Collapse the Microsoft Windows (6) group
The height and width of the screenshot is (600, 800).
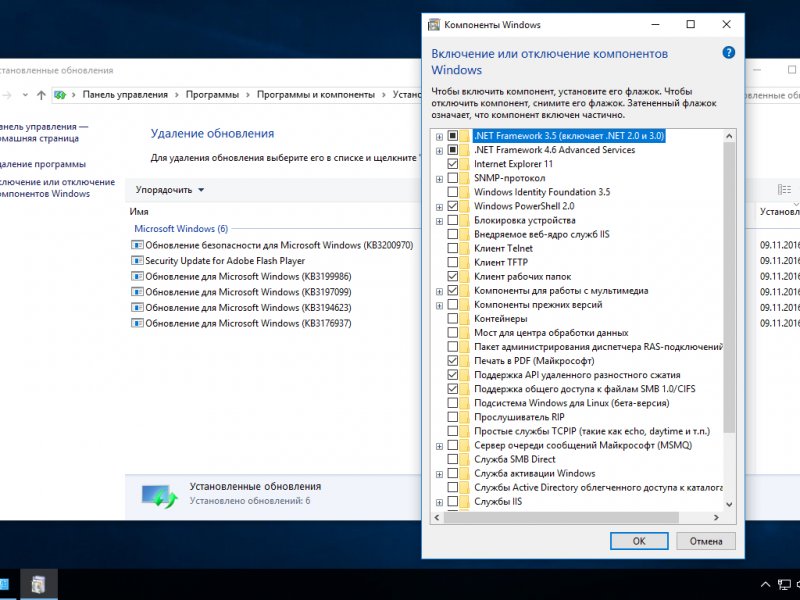click(181, 229)
